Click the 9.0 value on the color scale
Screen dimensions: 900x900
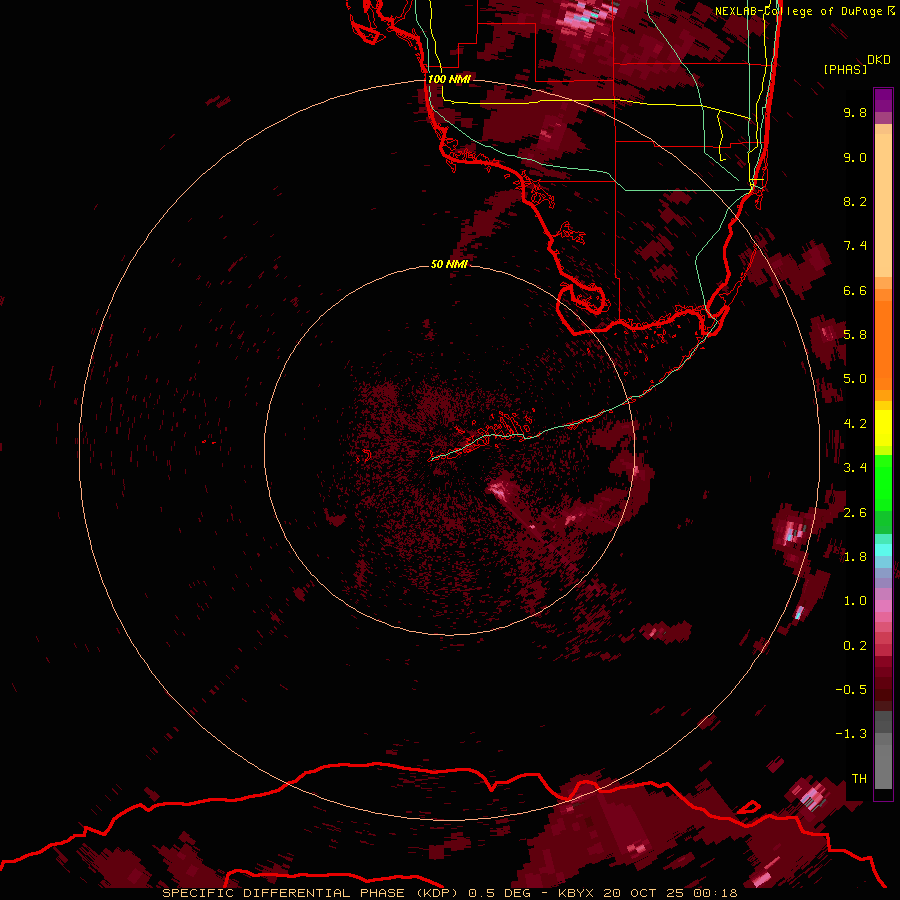point(855,157)
